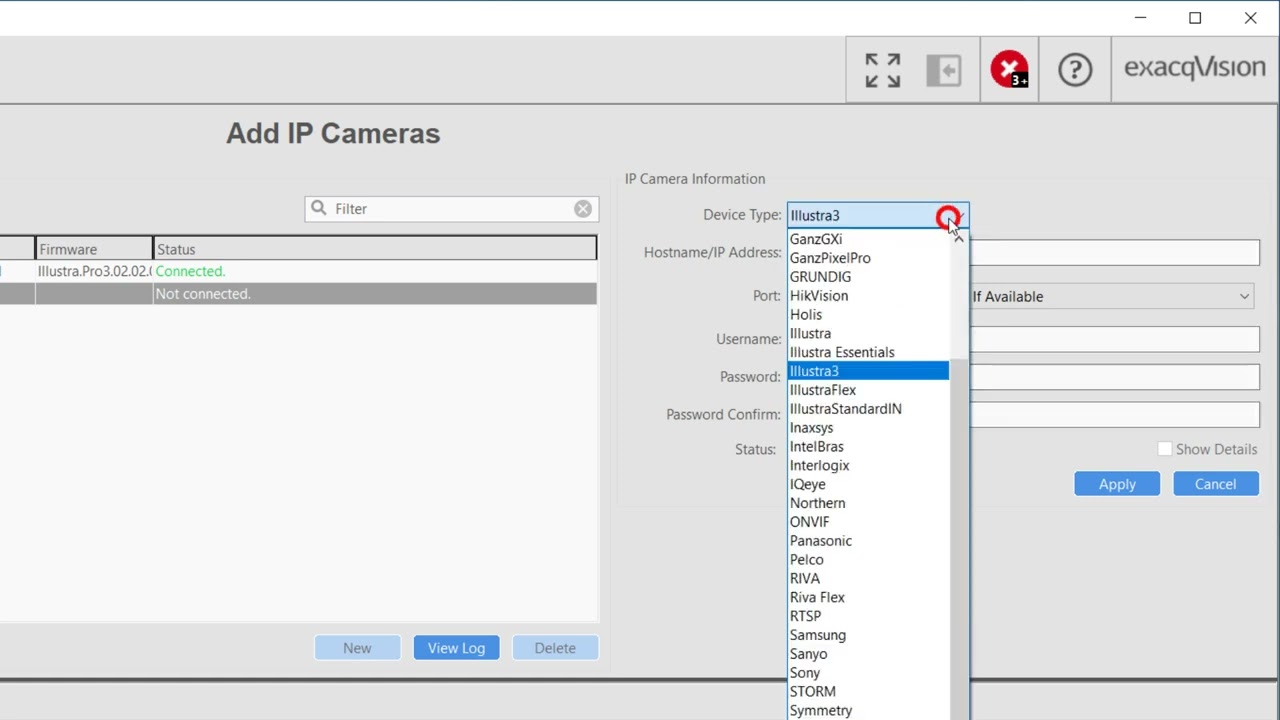Select RIVA device type
This screenshot has width=1280, height=720.
(x=868, y=579)
